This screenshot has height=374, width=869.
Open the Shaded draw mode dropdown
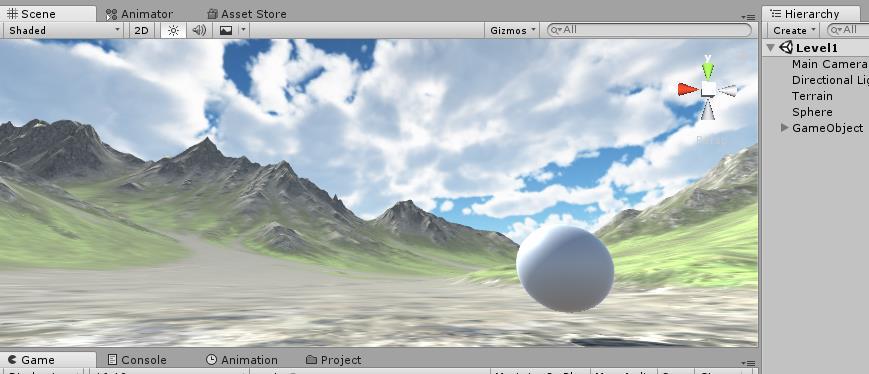coord(64,30)
